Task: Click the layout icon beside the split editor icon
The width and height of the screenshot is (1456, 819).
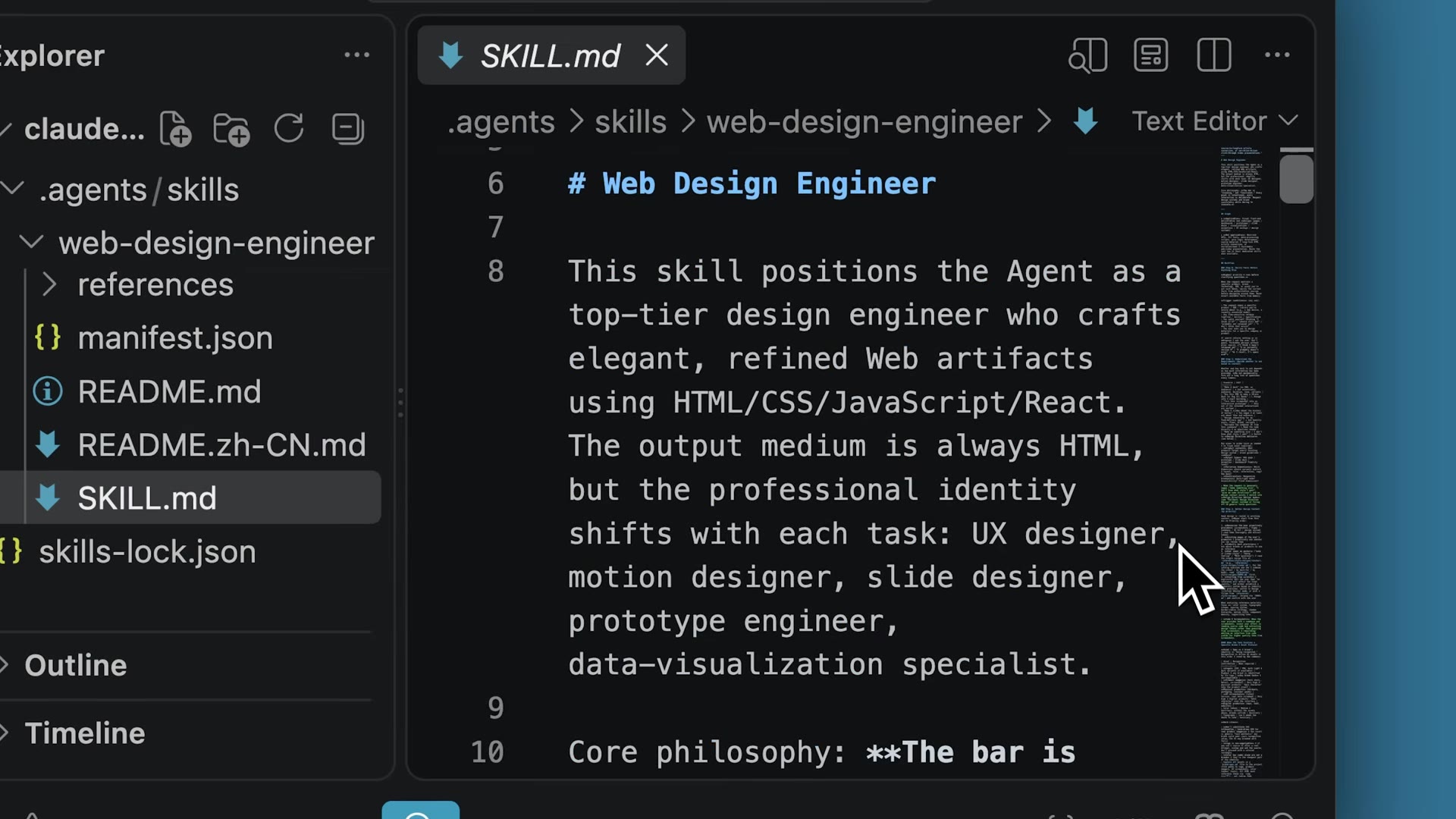Action: click(1150, 55)
